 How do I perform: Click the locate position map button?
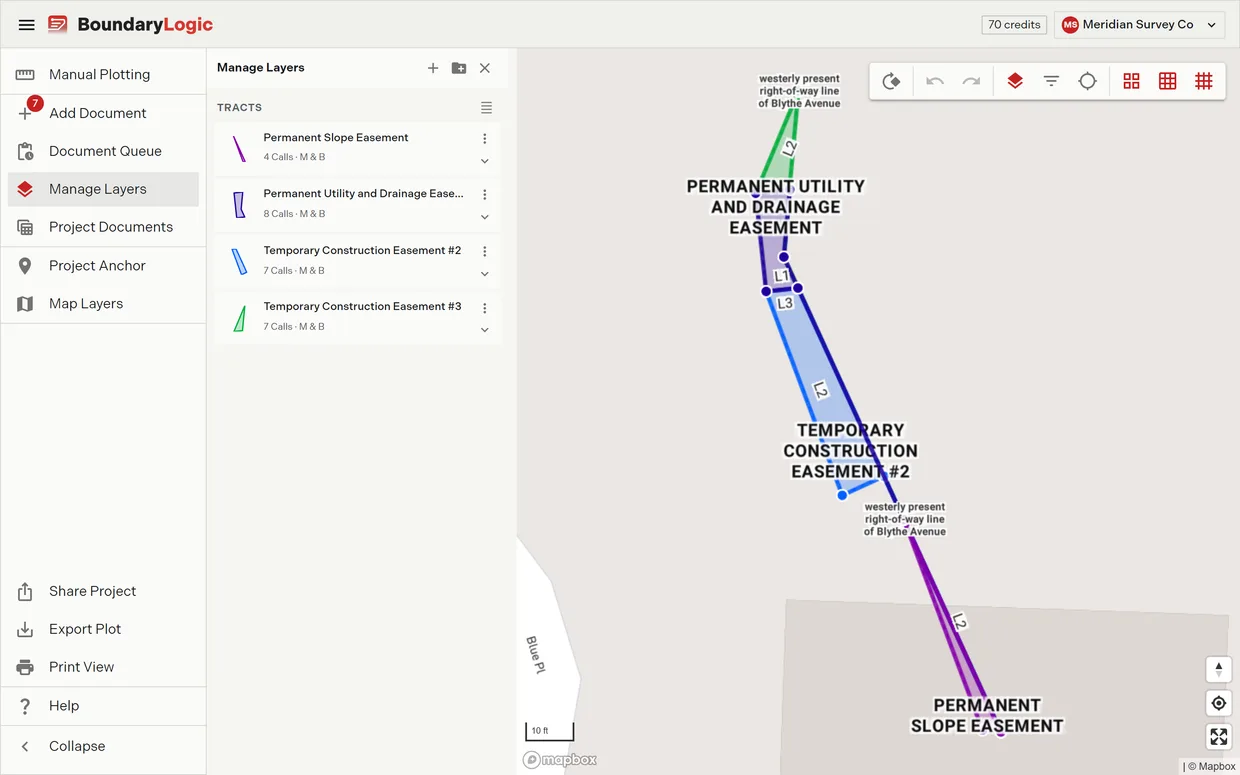click(x=1218, y=703)
